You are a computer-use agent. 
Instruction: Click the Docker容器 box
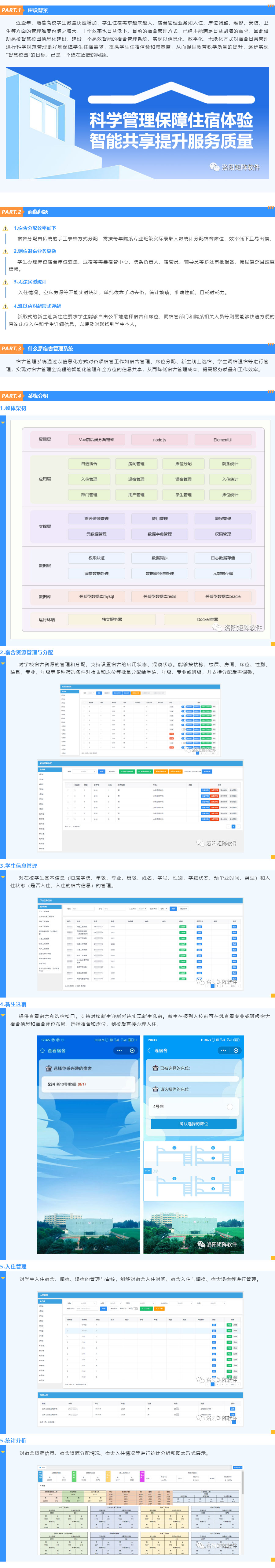coord(207,620)
